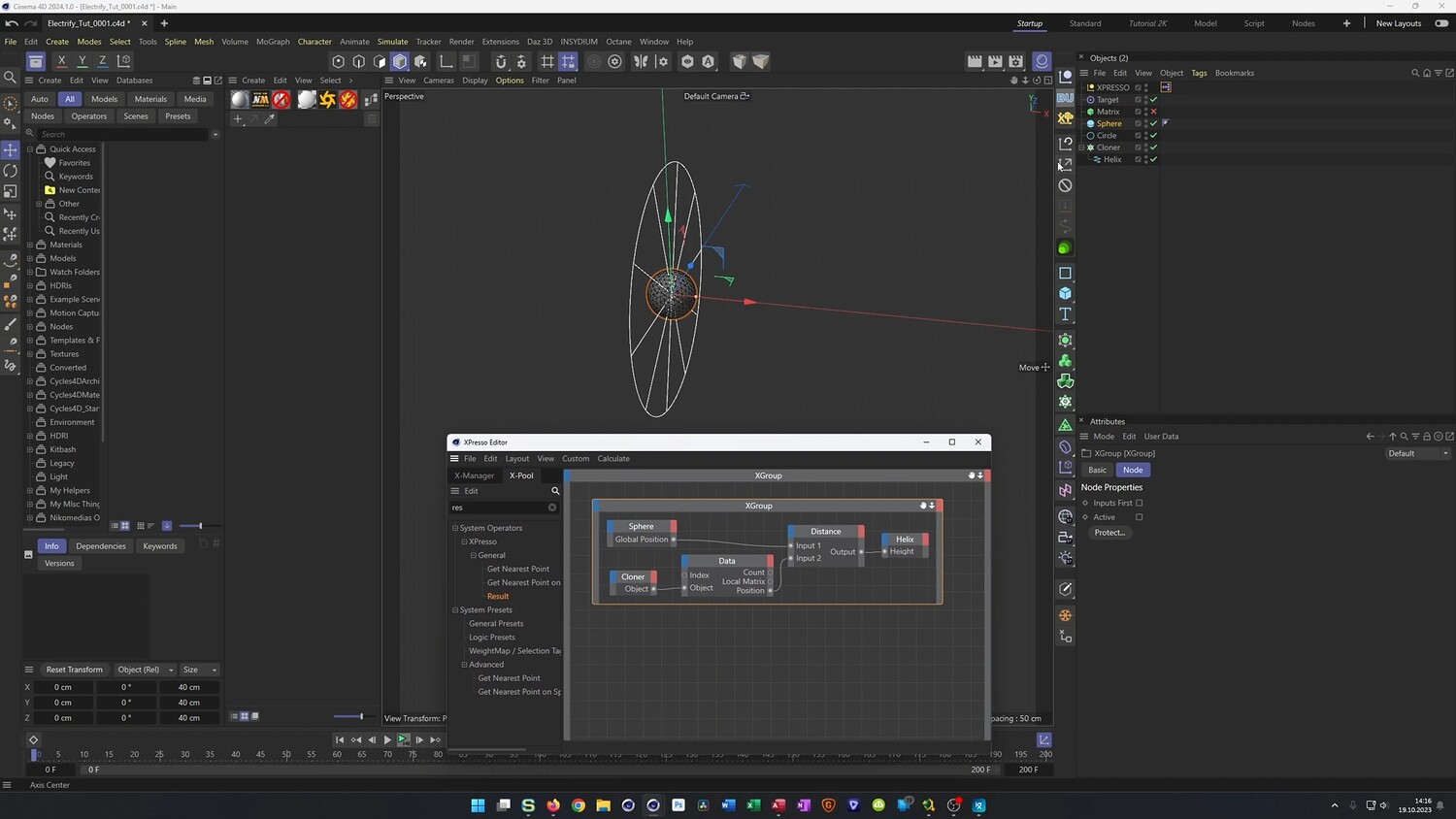
Task: Collapse the XPresso tree node
Action: click(464, 541)
